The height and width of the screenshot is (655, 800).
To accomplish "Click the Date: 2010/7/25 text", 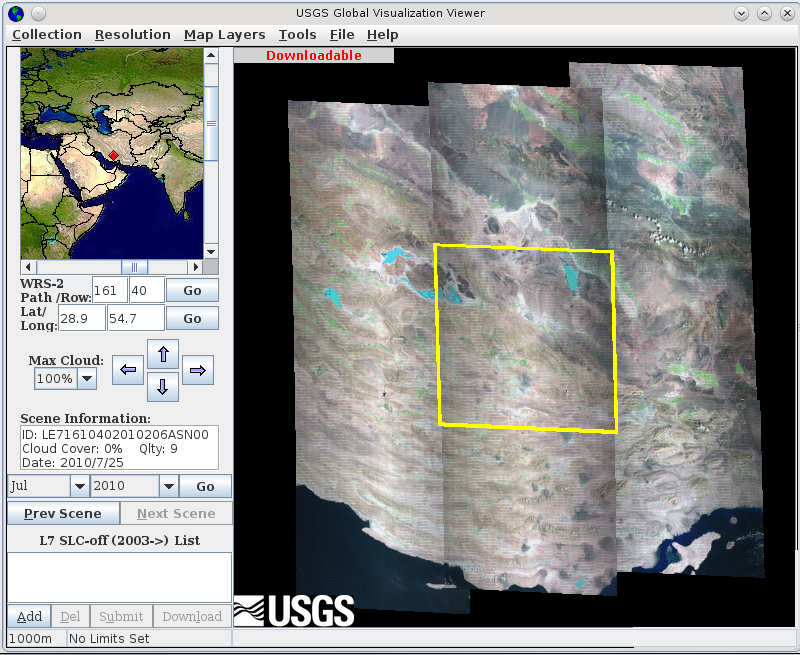I will 73,463.
